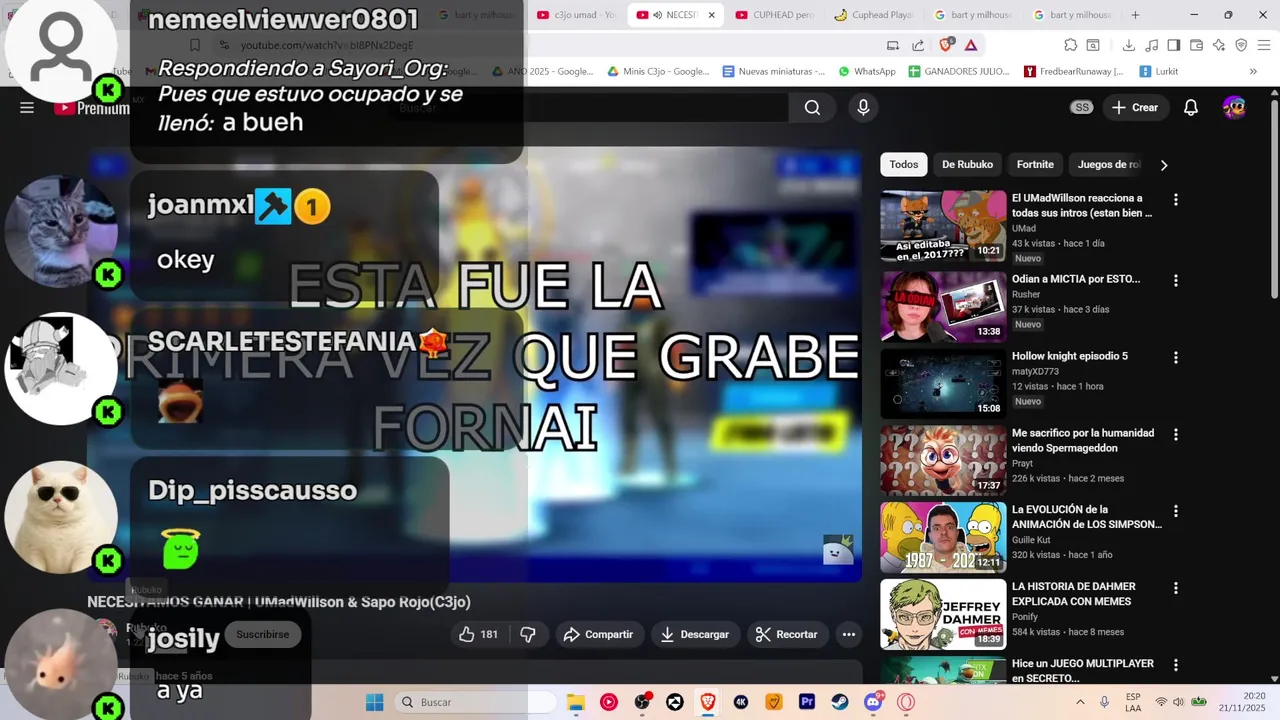Screen dimensions: 1280x720
Task: Open options for Simpson animation video
Action: coord(1176,512)
